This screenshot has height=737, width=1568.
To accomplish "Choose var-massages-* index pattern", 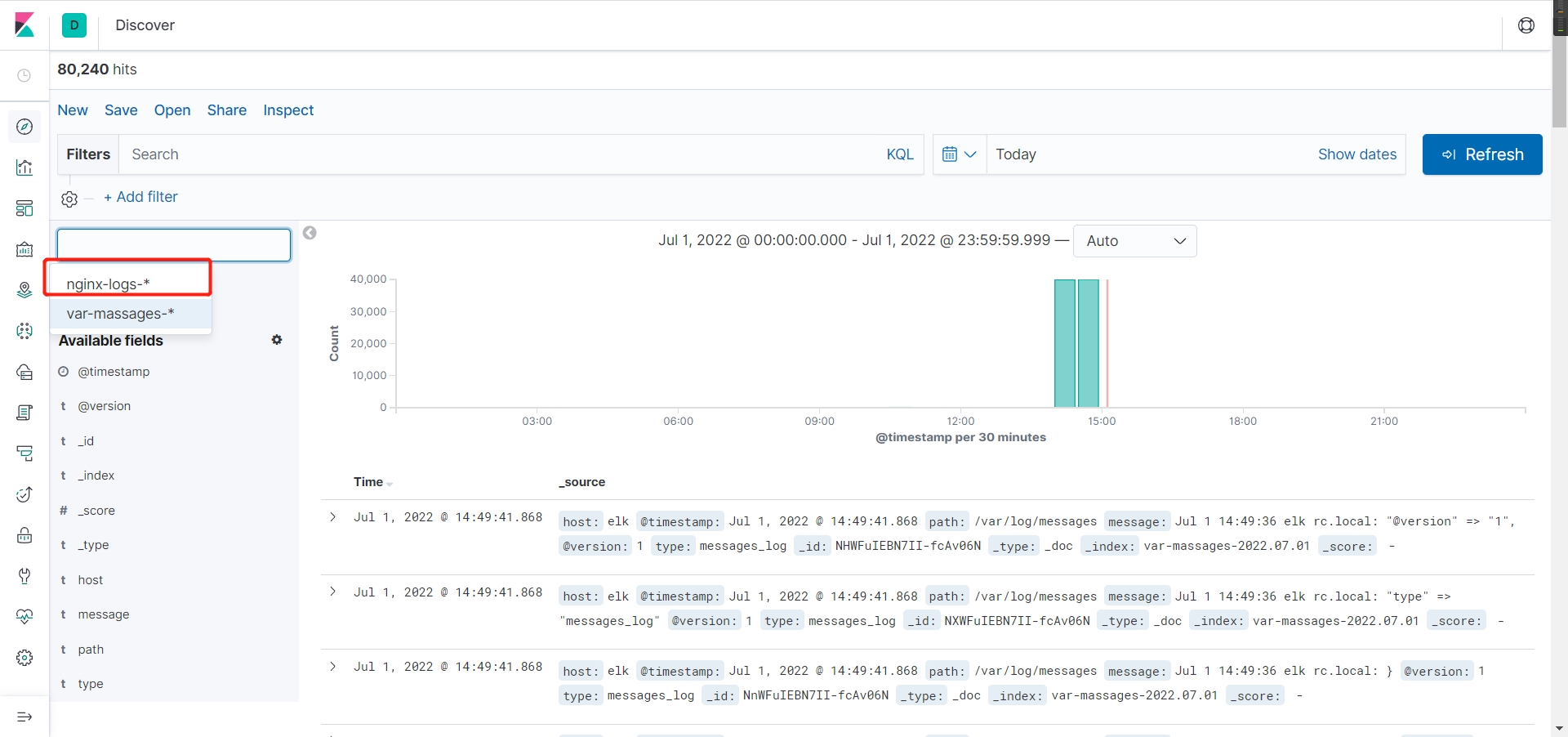I will [x=121, y=314].
